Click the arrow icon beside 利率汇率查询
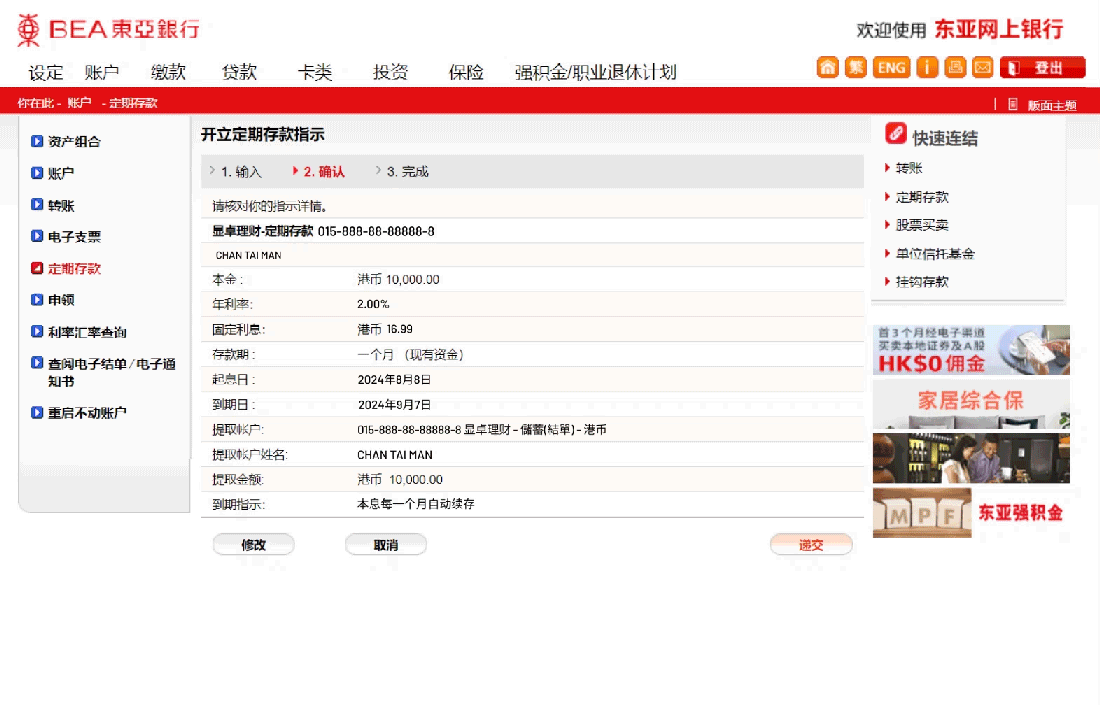1100x705 pixels. click(37, 331)
